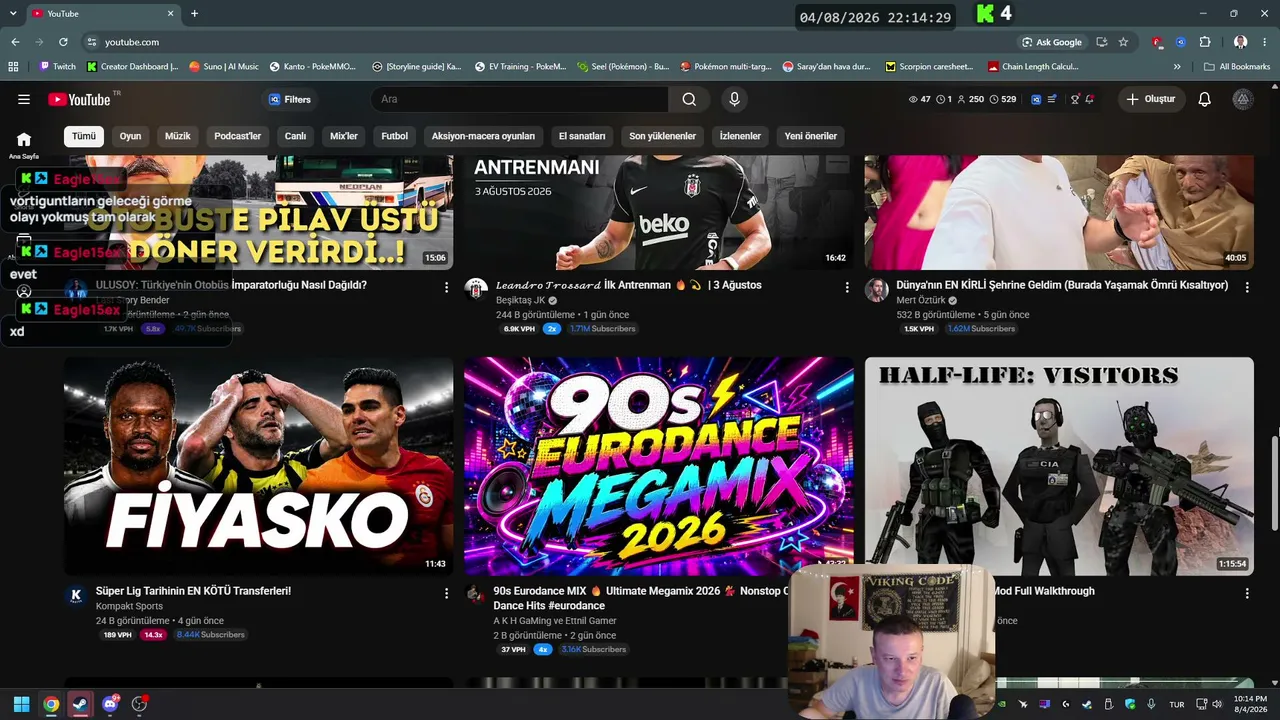
Task: Open Steam from the taskbar
Action: click(80, 704)
